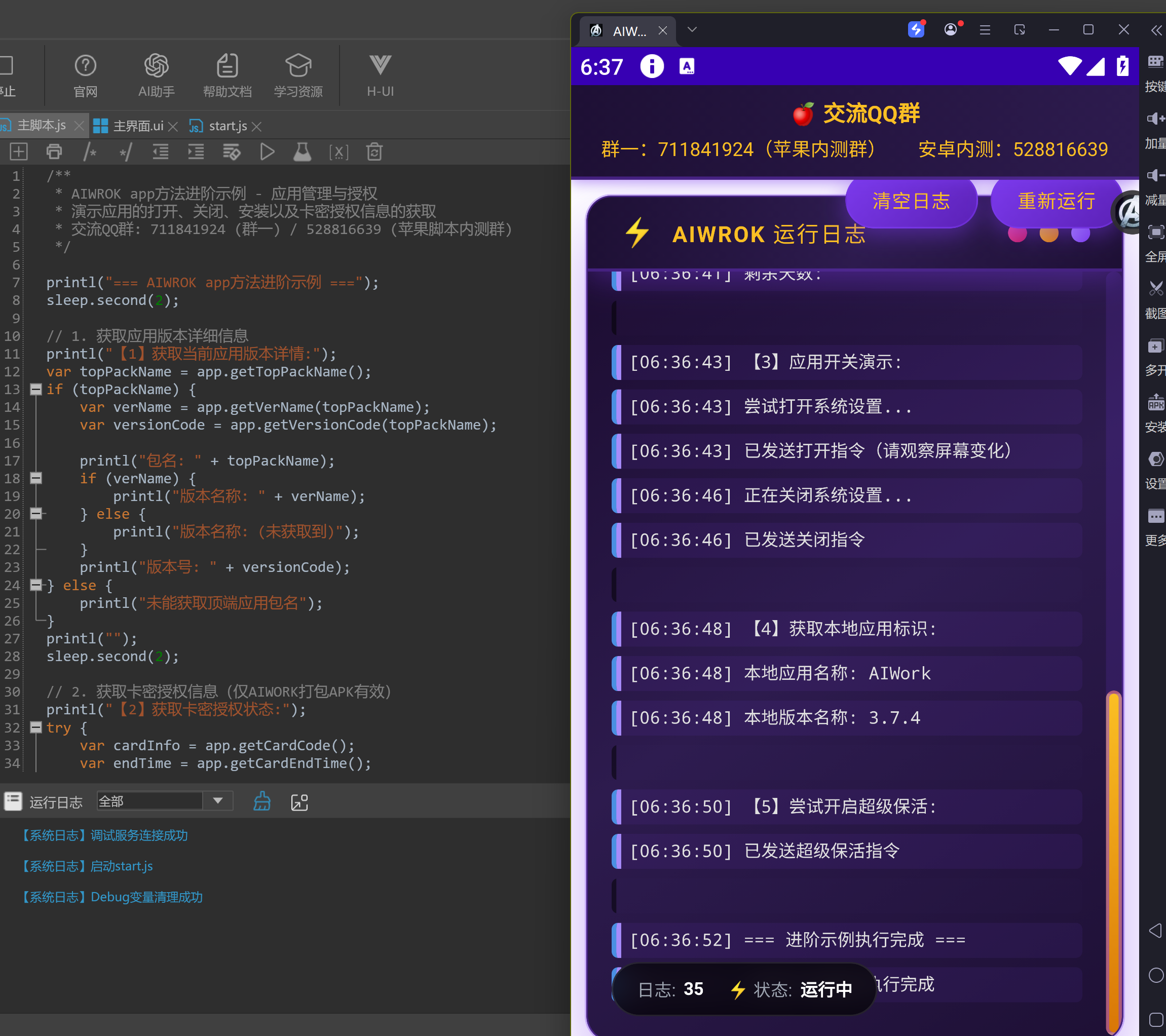The height and width of the screenshot is (1036, 1166).
Task: Click 加量 volume up sidebar icon
Action: click(x=1156, y=131)
